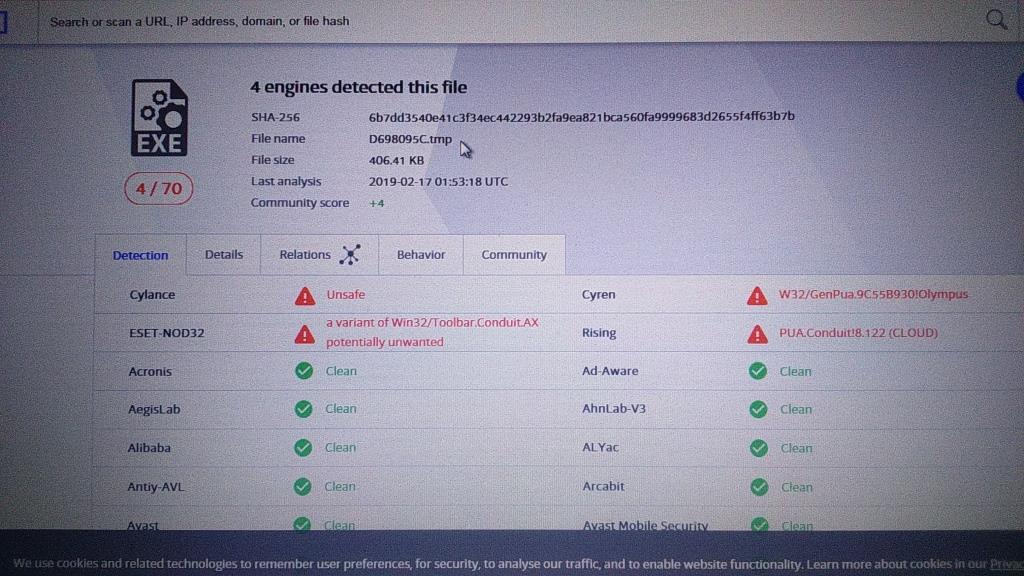The width and height of the screenshot is (1024, 576).
Task: Click Acronis 'Clean' result
Action: pyautogui.click(x=341, y=371)
